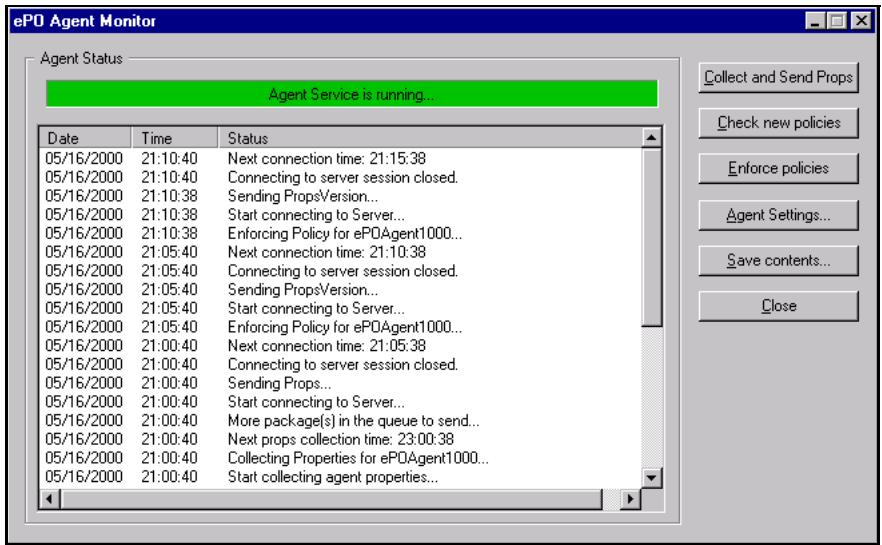Select the 'Sending Props...' log row
Image resolution: width=882 pixels, height=545 pixels.
click(x=279, y=383)
